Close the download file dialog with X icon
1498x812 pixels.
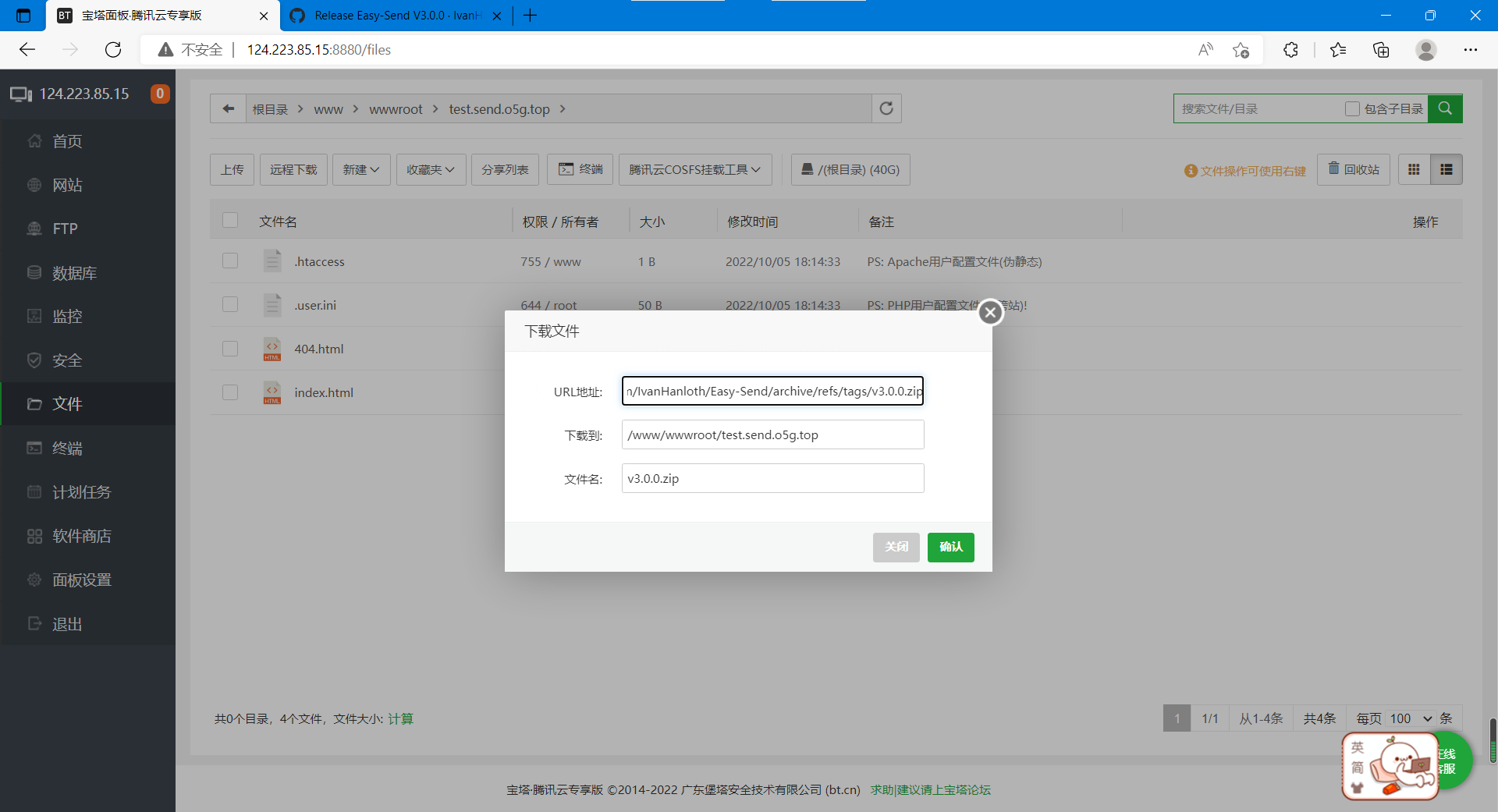point(990,313)
